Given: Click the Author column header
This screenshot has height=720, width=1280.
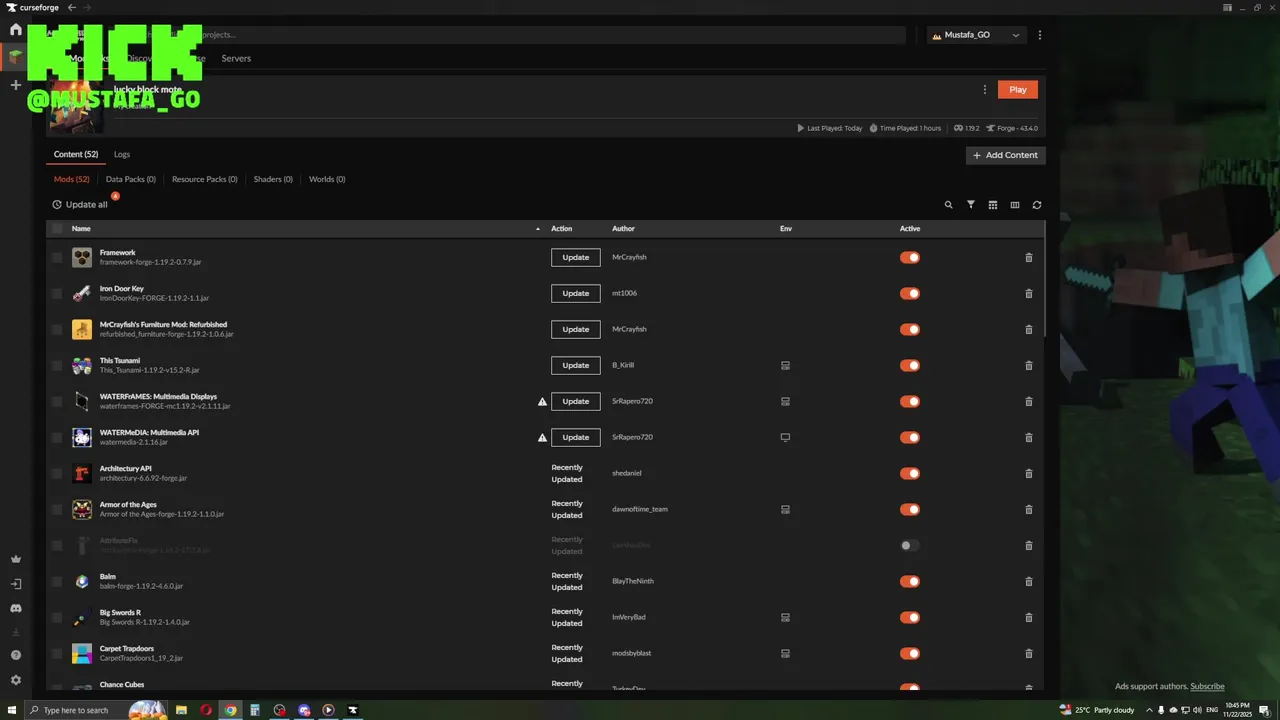Looking at the screenshot, I should click(623, 229).
